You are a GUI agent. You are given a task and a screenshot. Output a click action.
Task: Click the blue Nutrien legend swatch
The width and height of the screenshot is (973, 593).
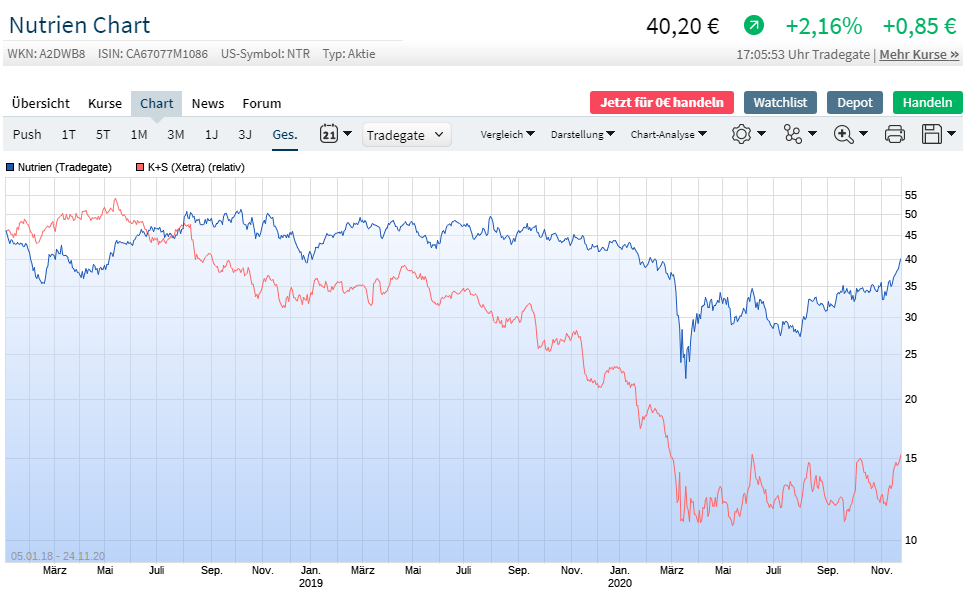tap(10, 167)
